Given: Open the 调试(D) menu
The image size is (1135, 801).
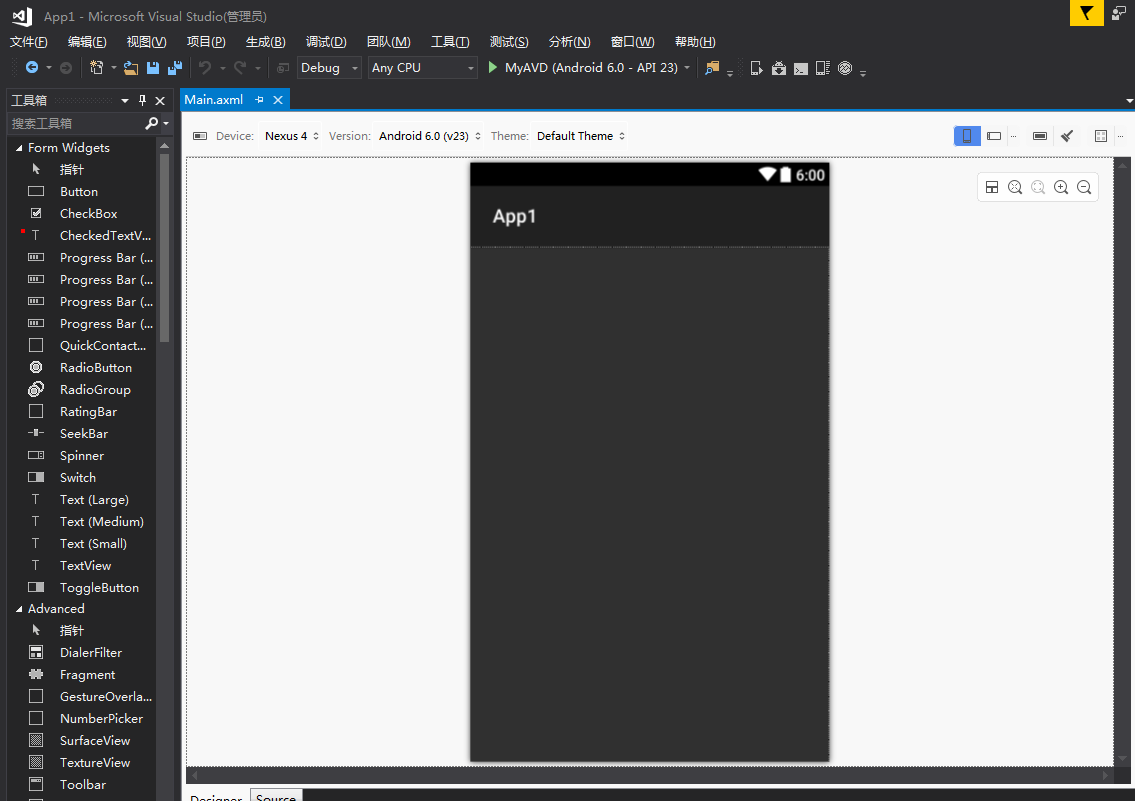Looking at the screenshot, I should (x=326, y=42).
